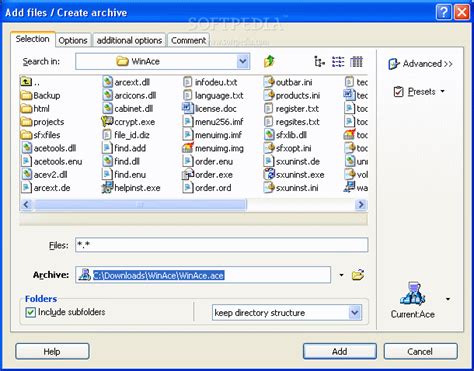Switch to details columns view icon

pyautogui.click(x=356, y=62)
